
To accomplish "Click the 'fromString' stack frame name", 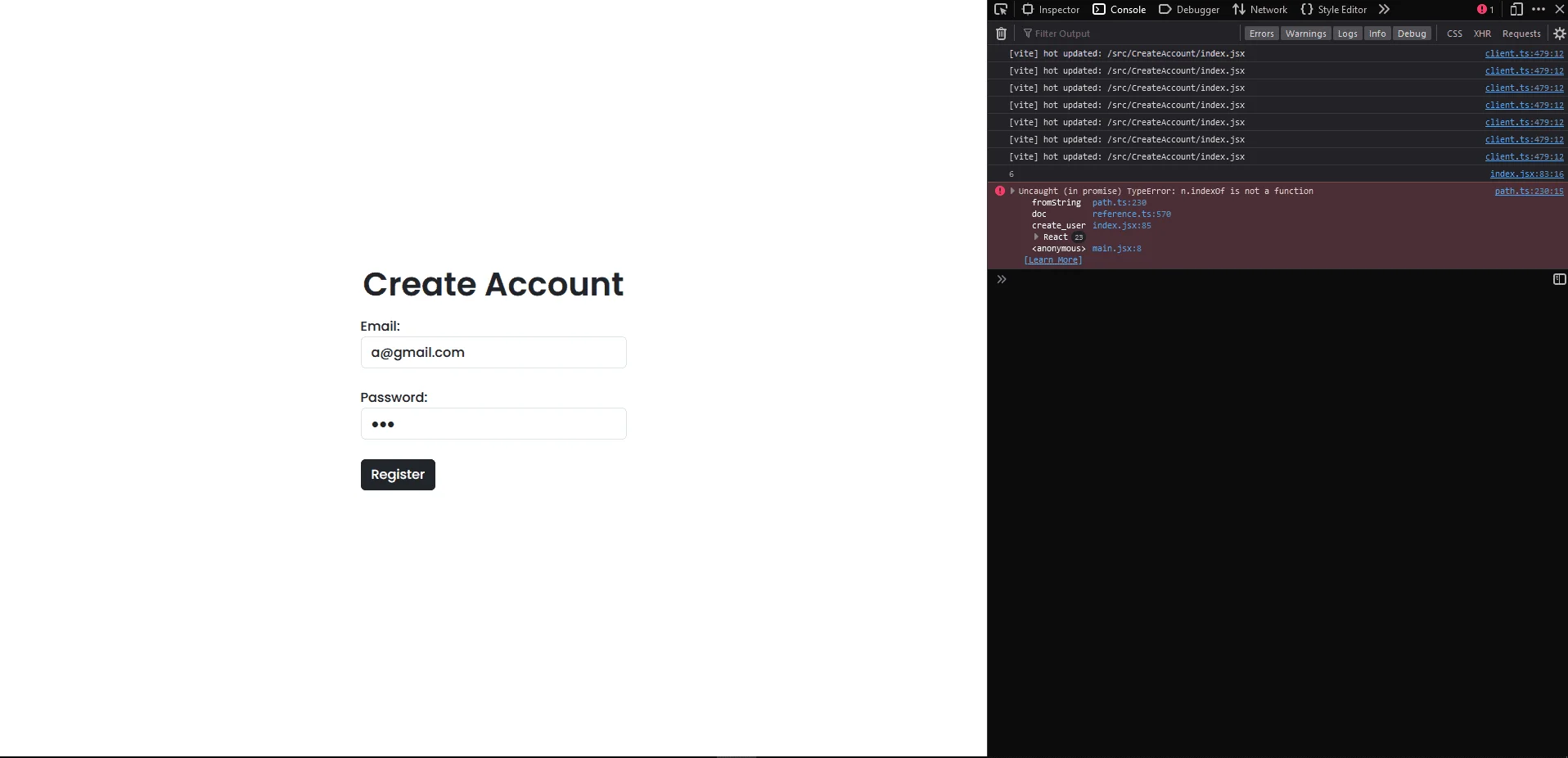I will pos(1056,202).
